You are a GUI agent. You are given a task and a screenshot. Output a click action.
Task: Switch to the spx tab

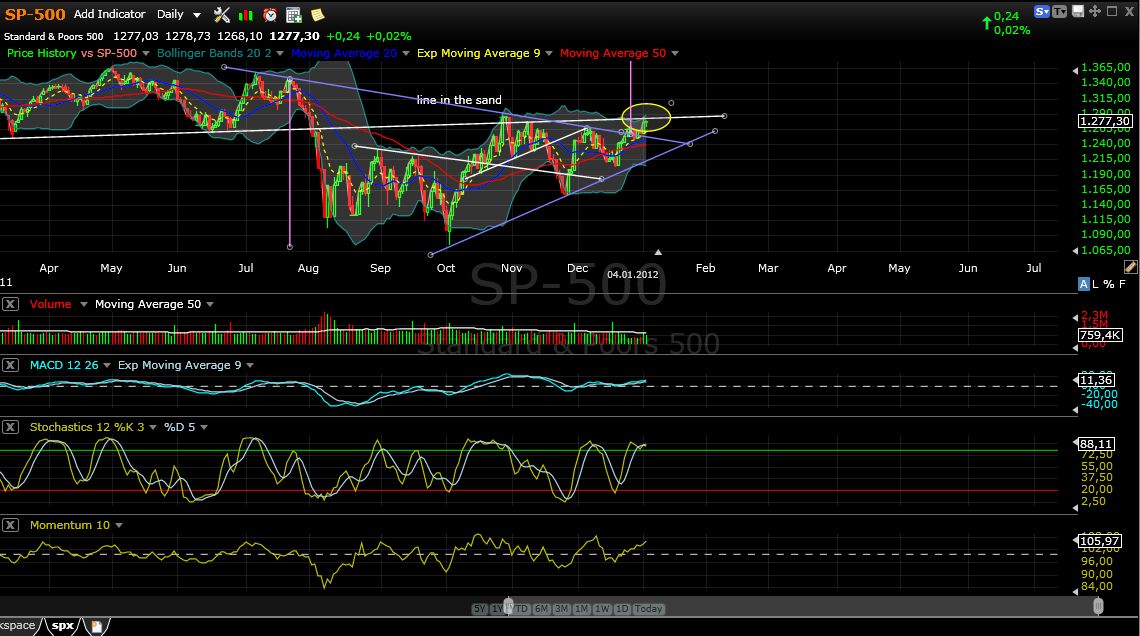tap(63, 626)
